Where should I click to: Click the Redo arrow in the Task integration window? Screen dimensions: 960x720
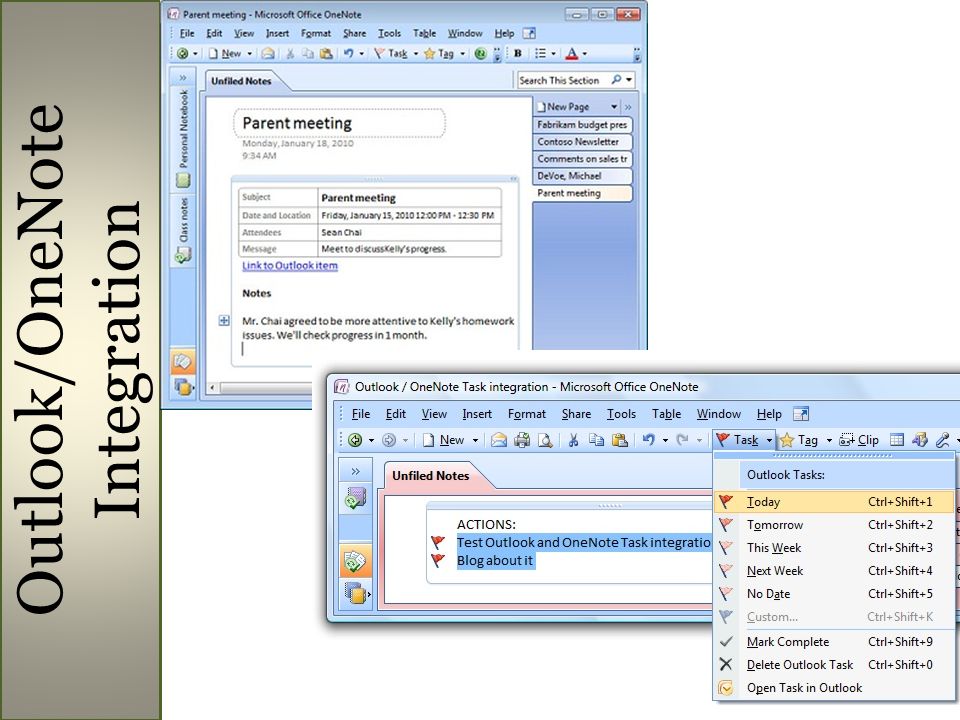(x=683, y=440)
